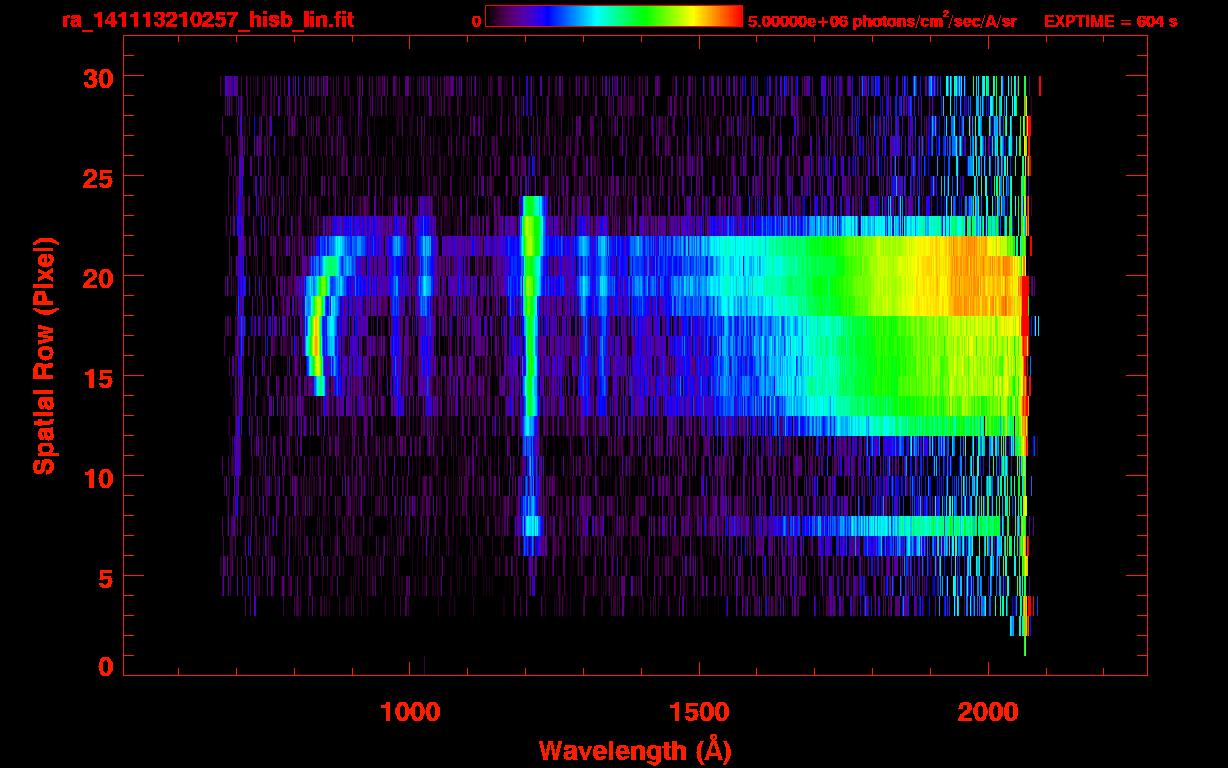Click the EXPTIME = 604 s label
This screenshot has height=768, width=1228.
click(x=1110, y=21)
